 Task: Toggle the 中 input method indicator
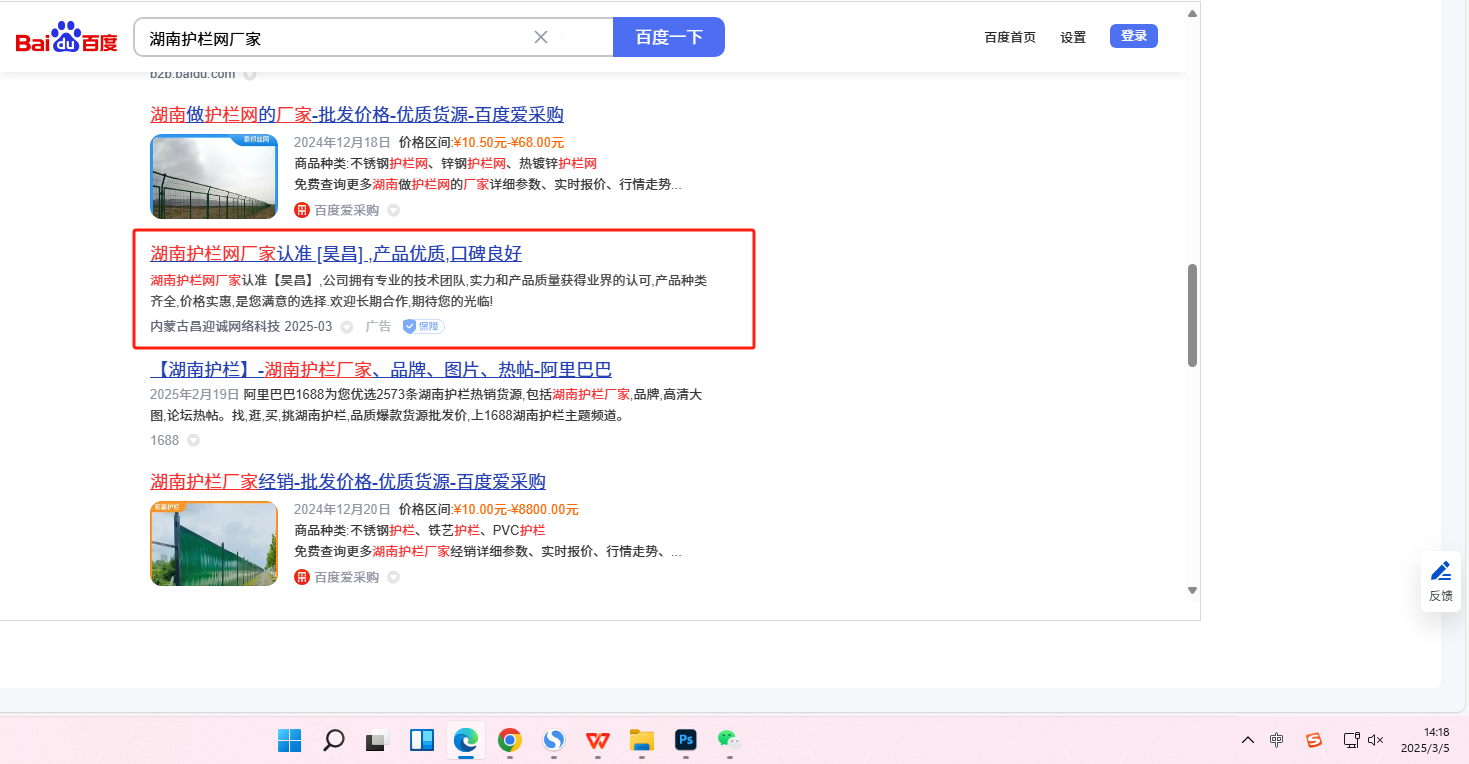(1277, 740)
